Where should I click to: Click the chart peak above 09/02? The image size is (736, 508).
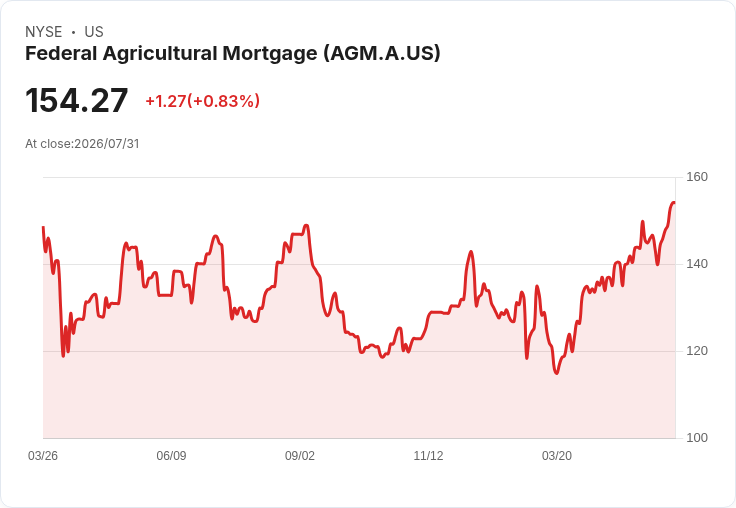click(306, 225)
